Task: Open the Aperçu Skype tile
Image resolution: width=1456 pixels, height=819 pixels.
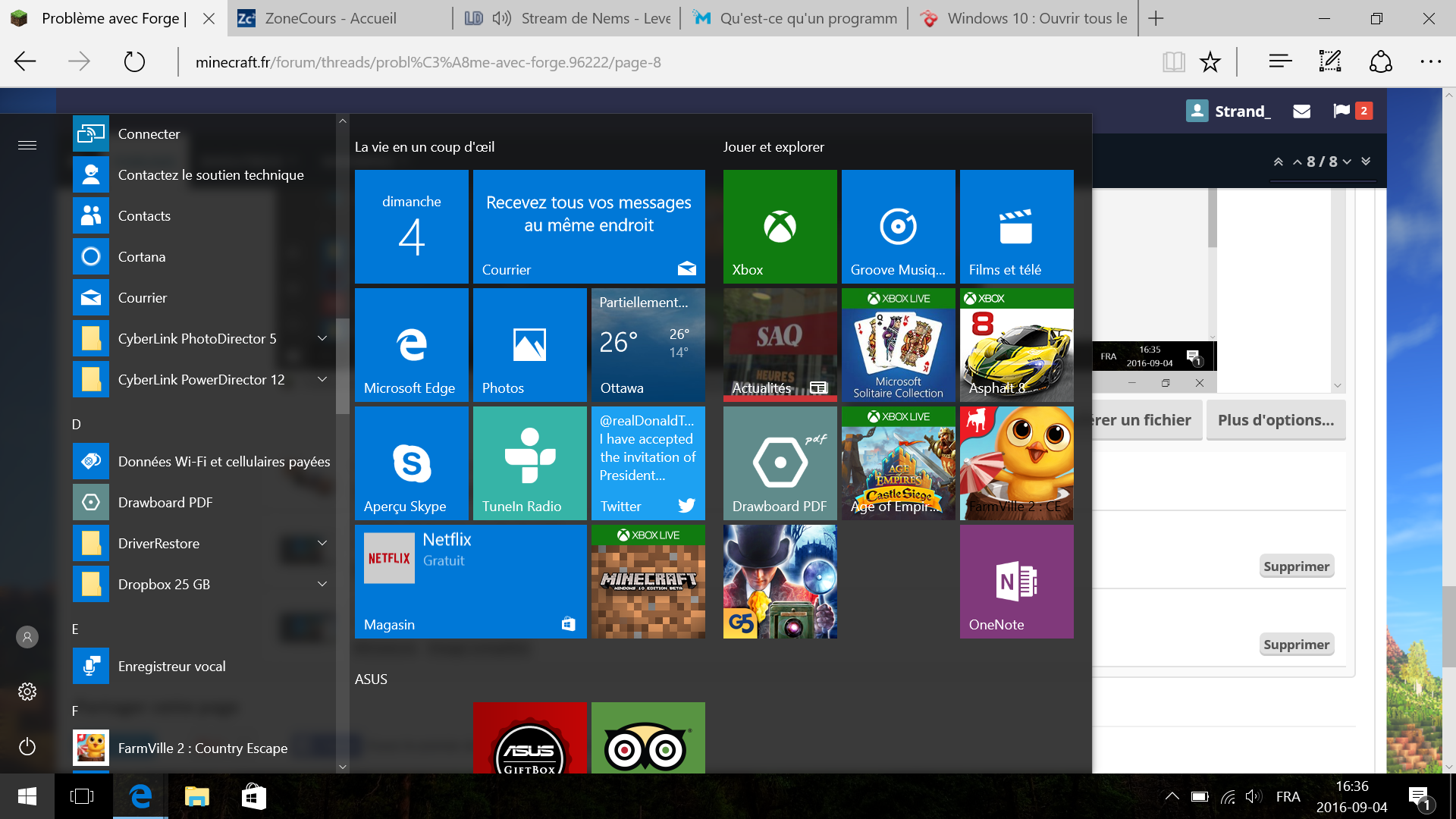Action: (411, 463)
